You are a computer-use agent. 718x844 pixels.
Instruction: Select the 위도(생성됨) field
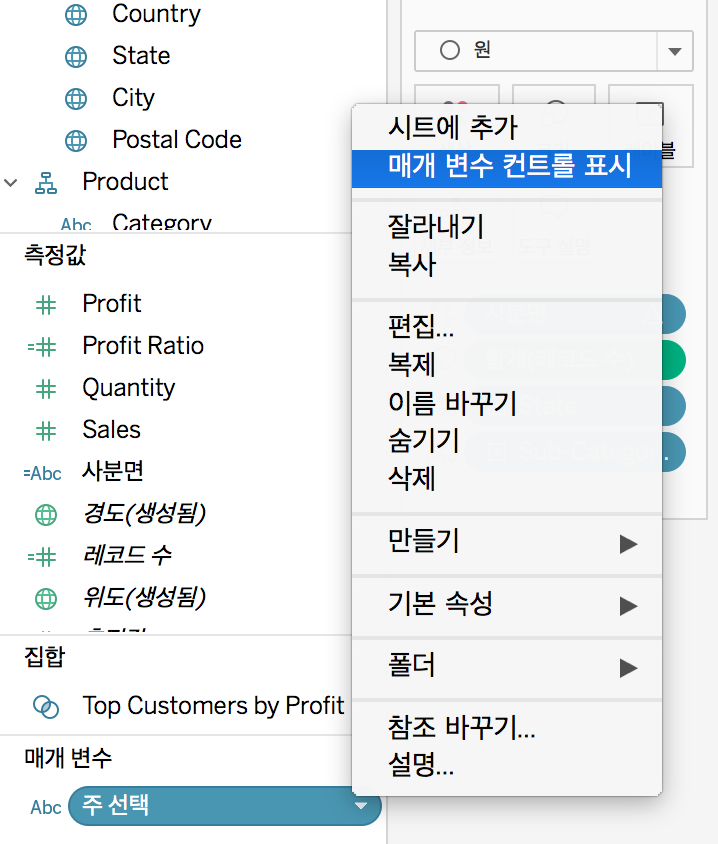tap(144, 598)
